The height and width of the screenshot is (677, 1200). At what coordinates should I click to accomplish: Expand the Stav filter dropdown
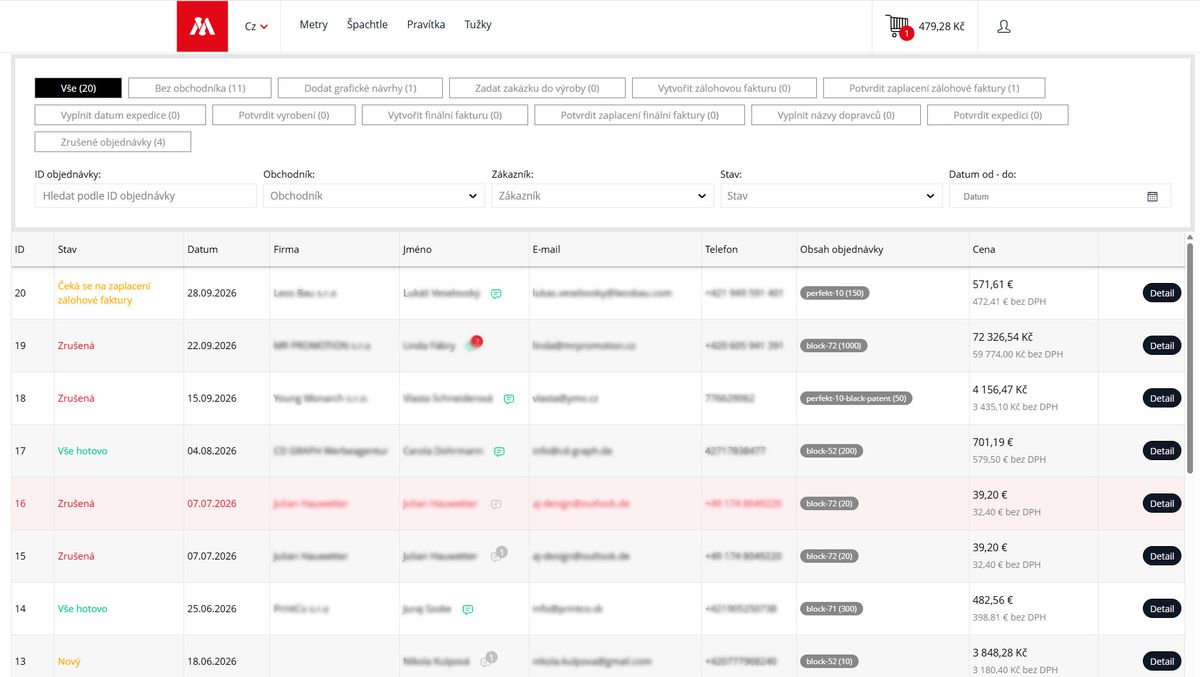pyautogui.click(x=831, y=196)
